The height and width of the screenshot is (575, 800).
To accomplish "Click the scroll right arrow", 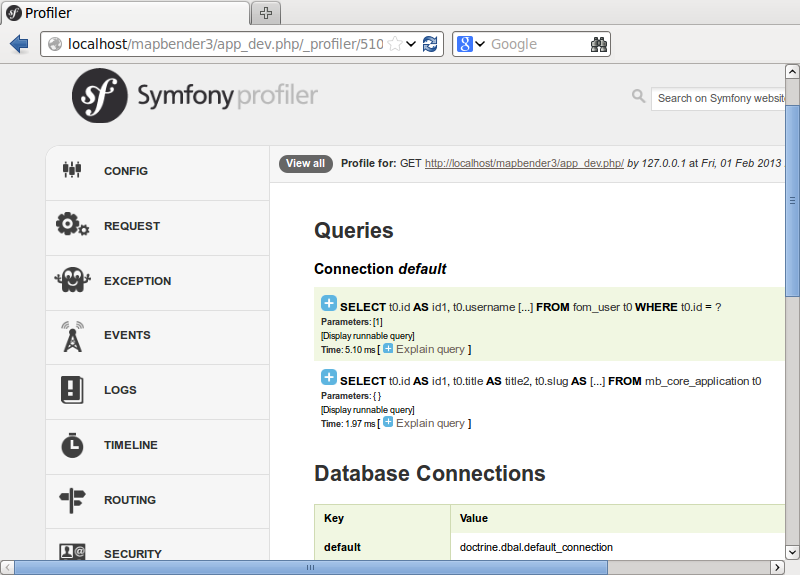I will [x=777, y=567].
